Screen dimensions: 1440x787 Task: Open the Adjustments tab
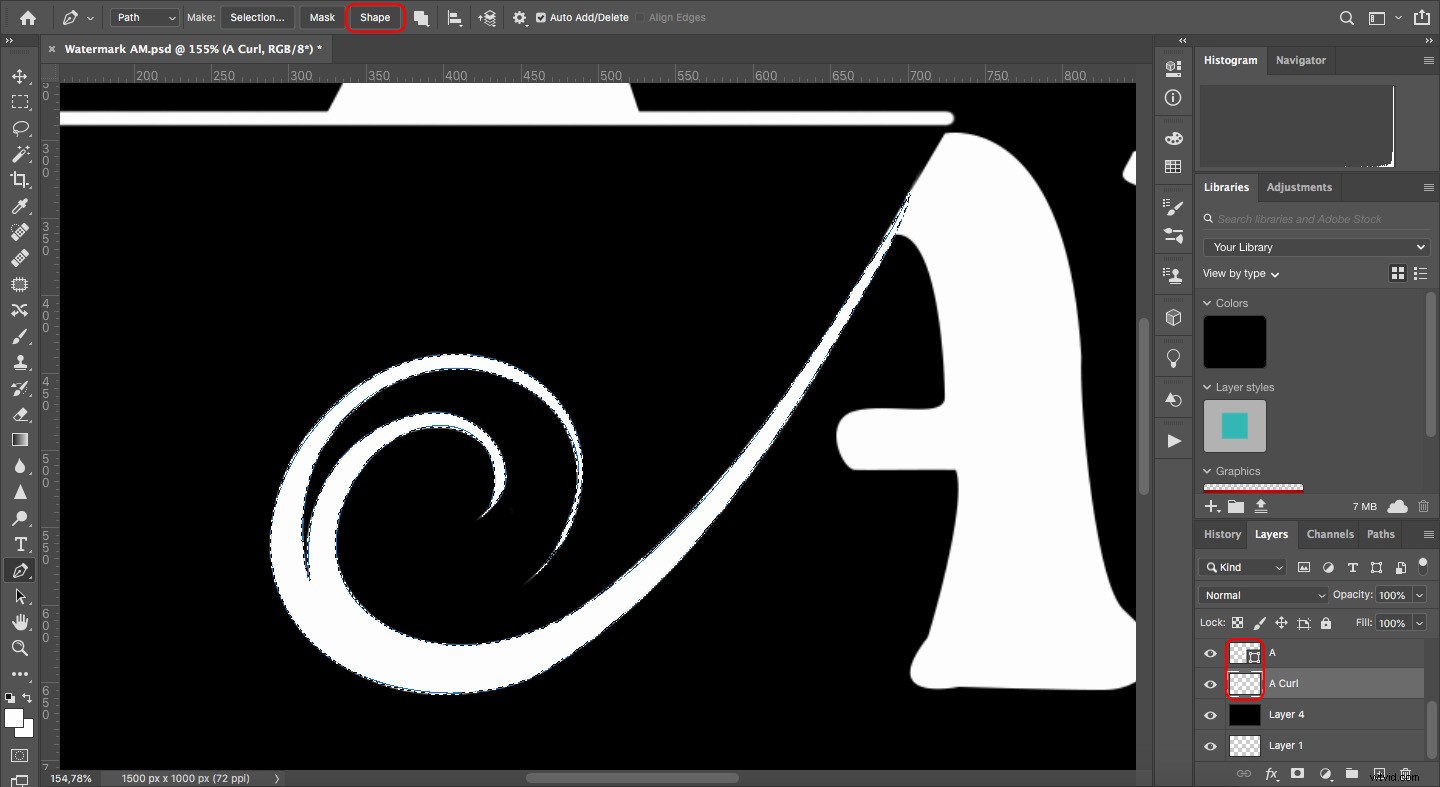pos(1300,187)
